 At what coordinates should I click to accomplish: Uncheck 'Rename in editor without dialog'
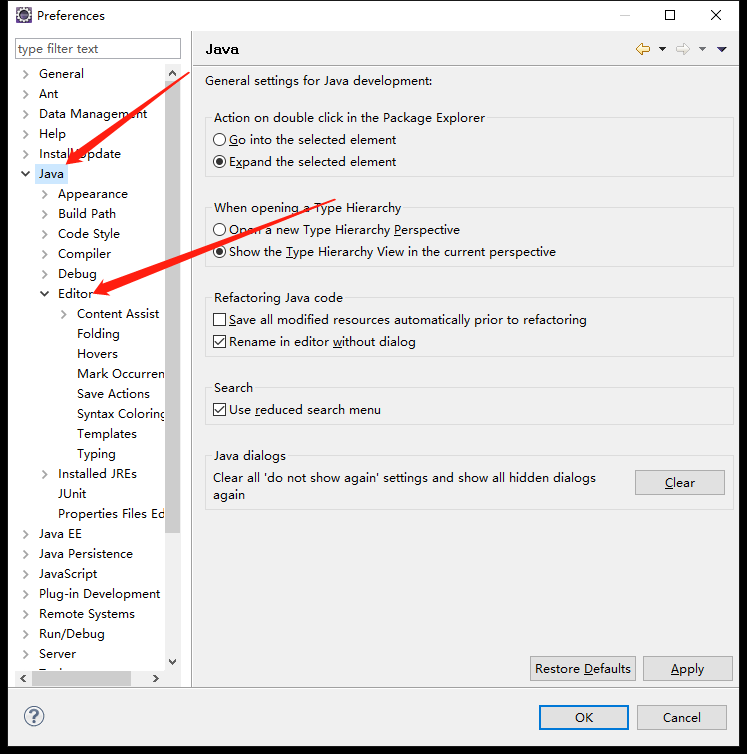(220, 342)
